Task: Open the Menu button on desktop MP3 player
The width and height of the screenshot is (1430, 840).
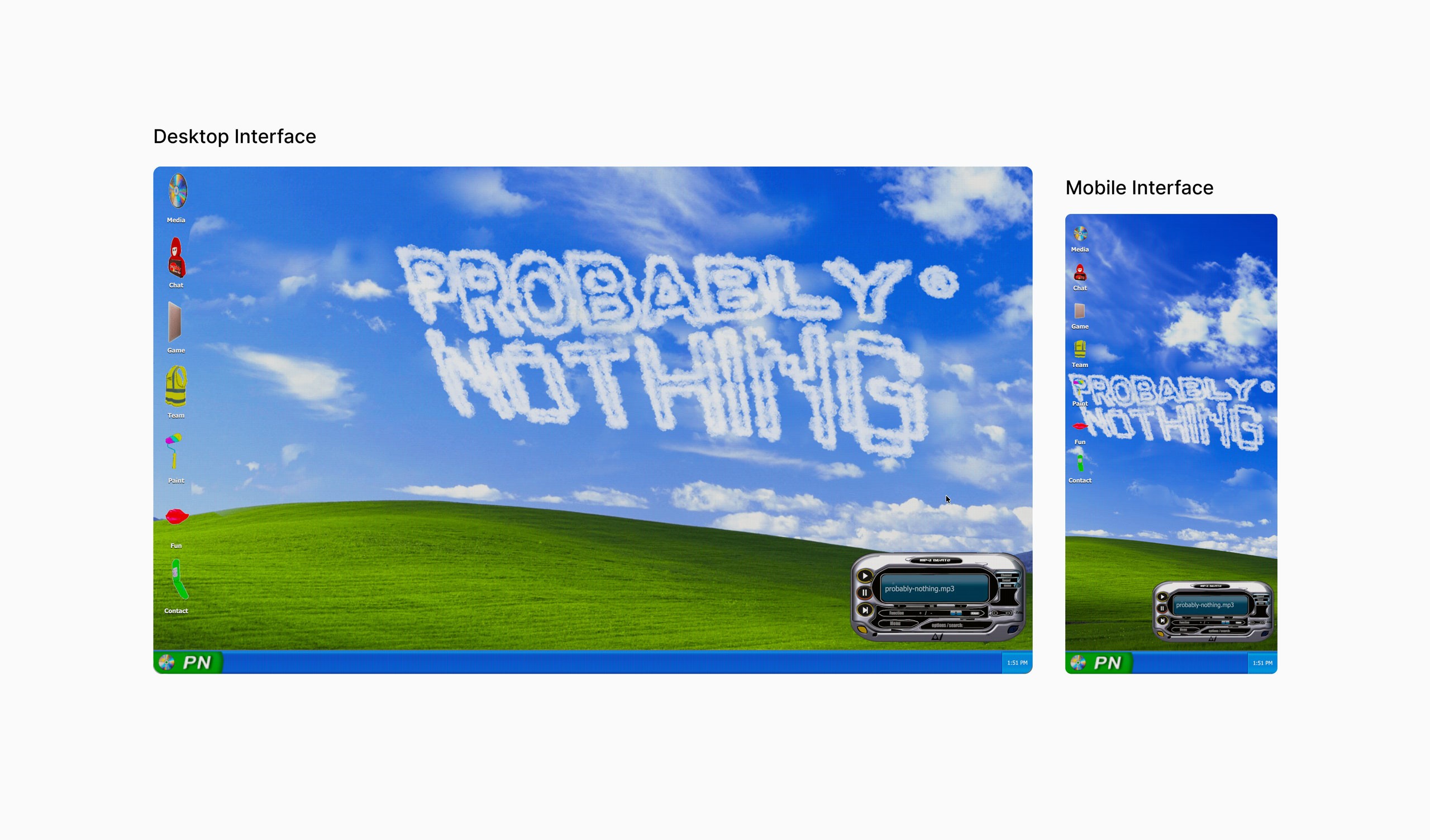Action: click(895, 624)
